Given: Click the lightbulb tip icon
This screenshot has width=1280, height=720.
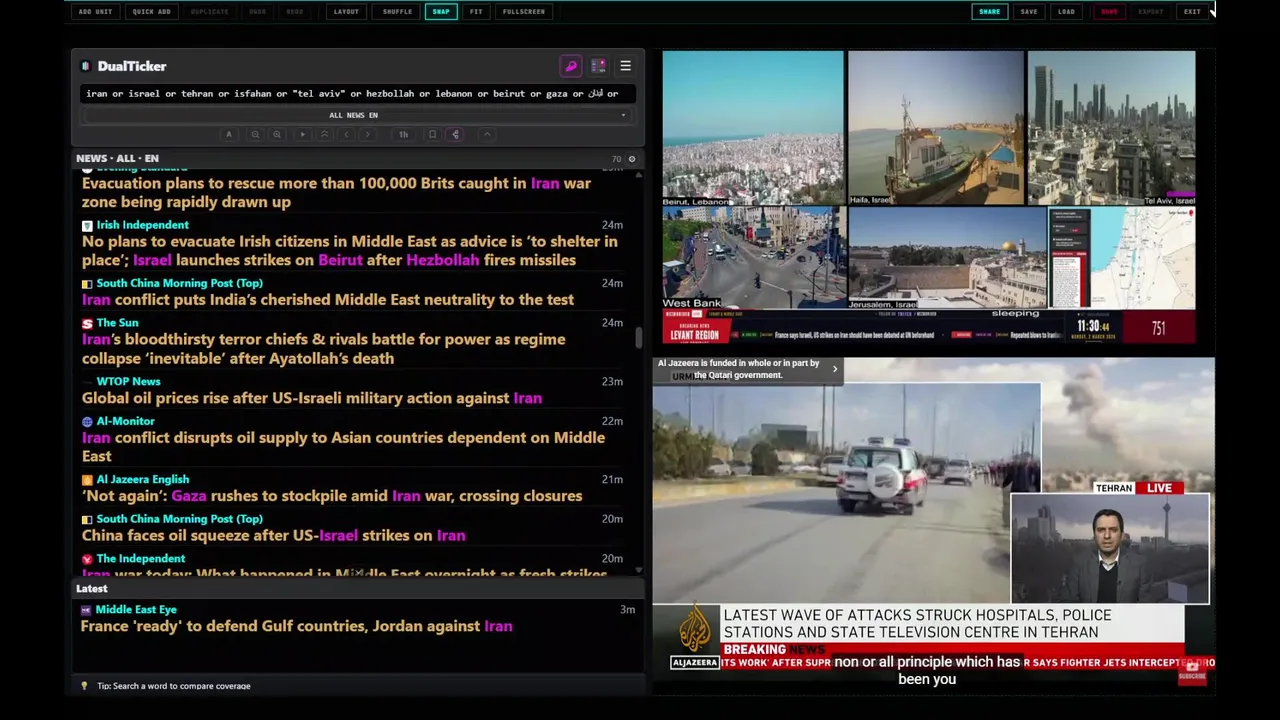Looking at the screenshot, I should [84, 686].
